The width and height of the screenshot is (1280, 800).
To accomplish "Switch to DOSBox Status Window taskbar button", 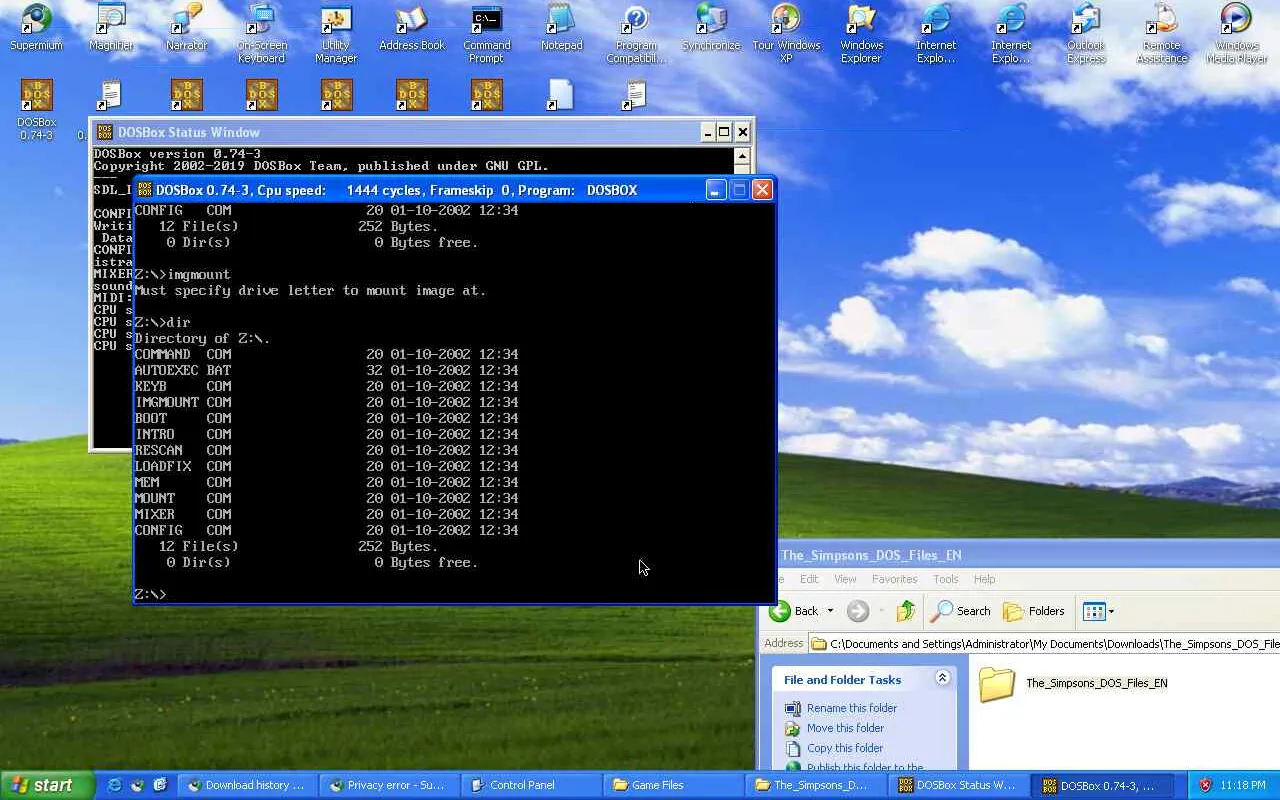I will (958, 785).
